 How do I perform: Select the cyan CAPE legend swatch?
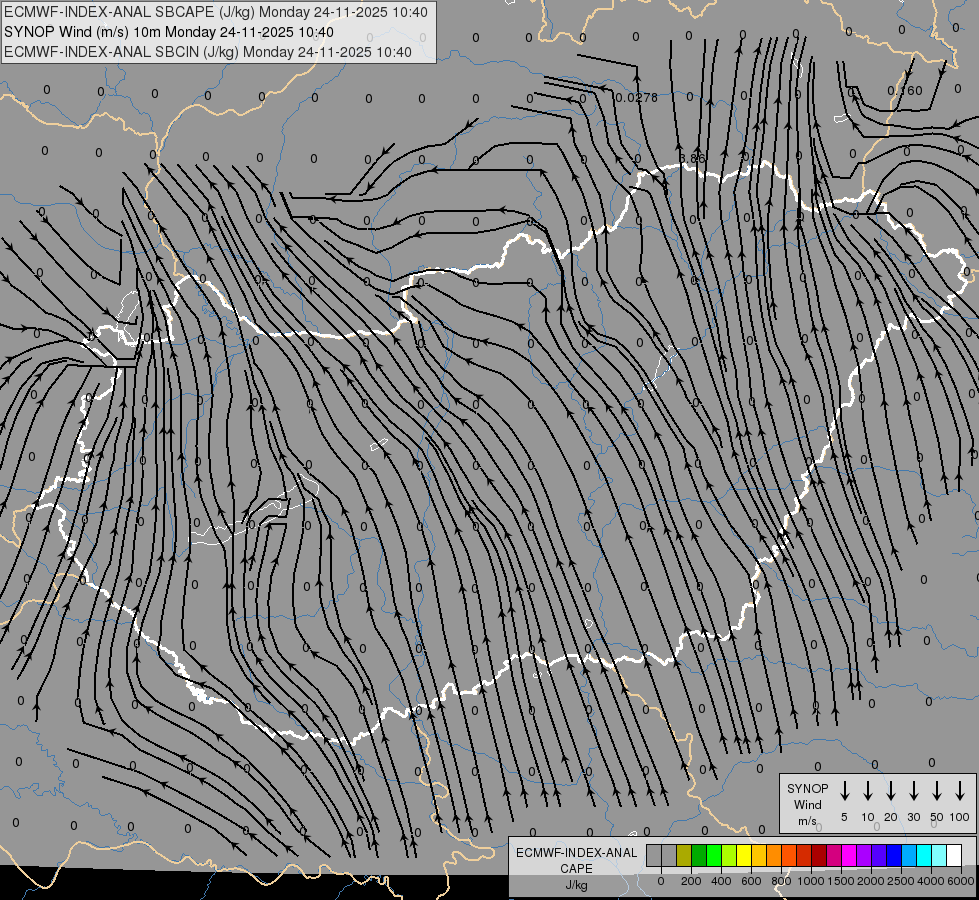[925, 855]
